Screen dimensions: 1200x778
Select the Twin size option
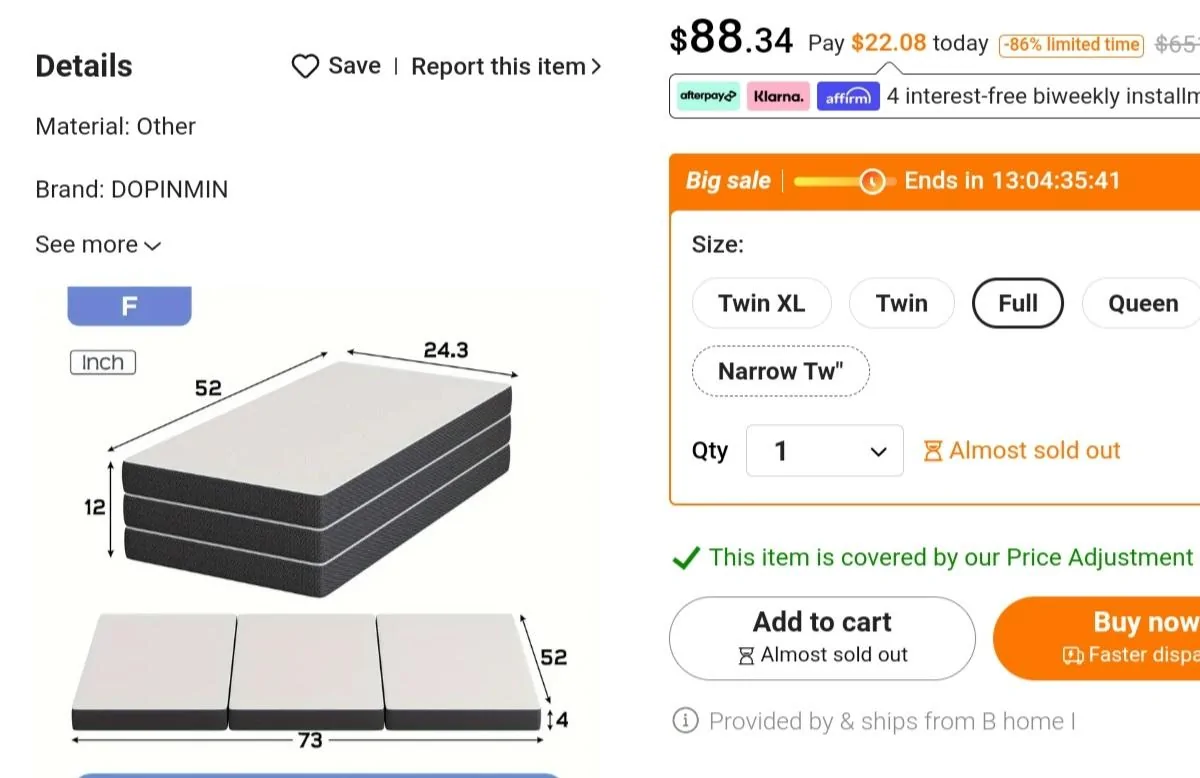(x=901, y=303)
